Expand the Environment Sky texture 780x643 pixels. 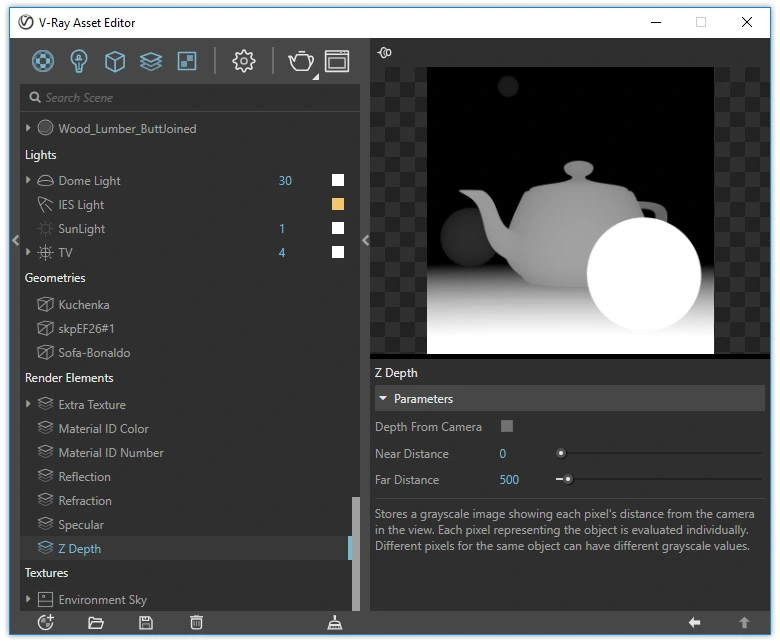(28, 599)
